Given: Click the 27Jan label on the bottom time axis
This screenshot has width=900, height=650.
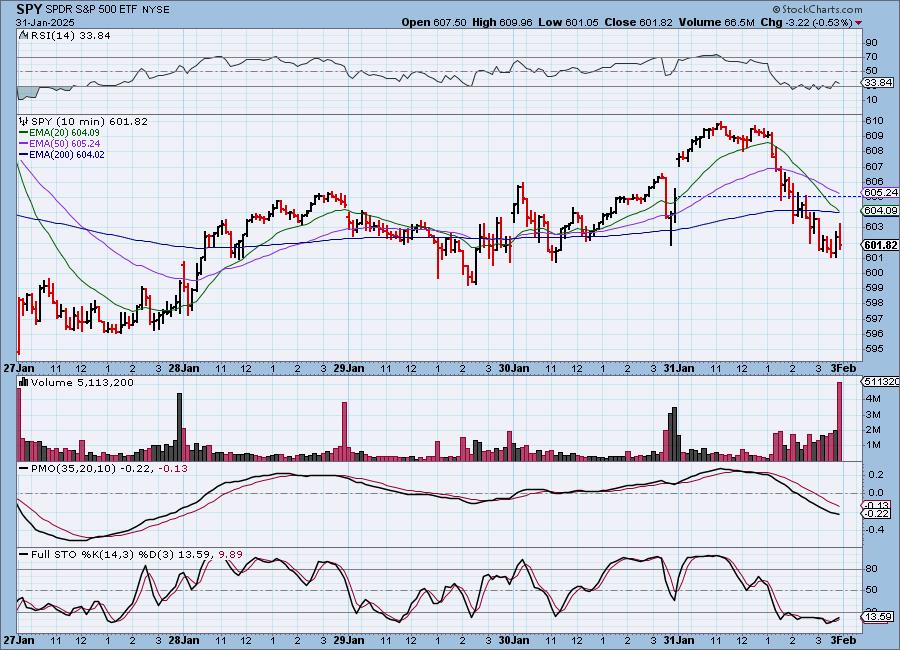Looking at the screenshot, I should point(19,640).
